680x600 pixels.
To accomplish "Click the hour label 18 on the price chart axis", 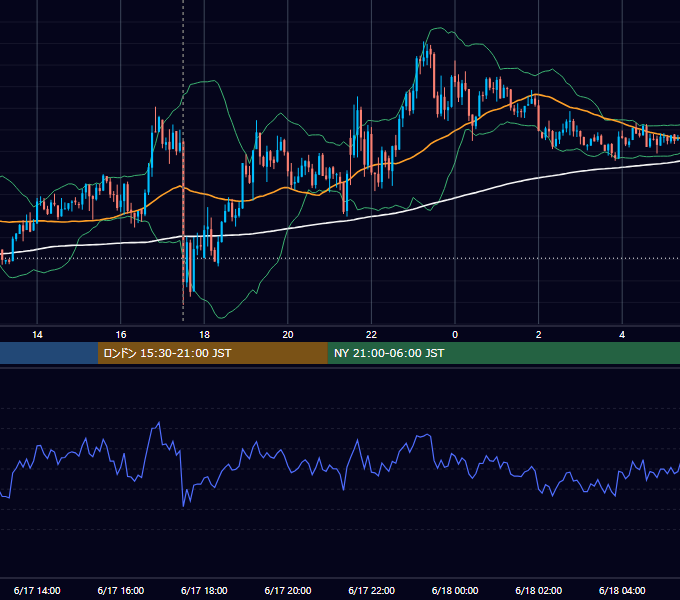I will [204, 335].
